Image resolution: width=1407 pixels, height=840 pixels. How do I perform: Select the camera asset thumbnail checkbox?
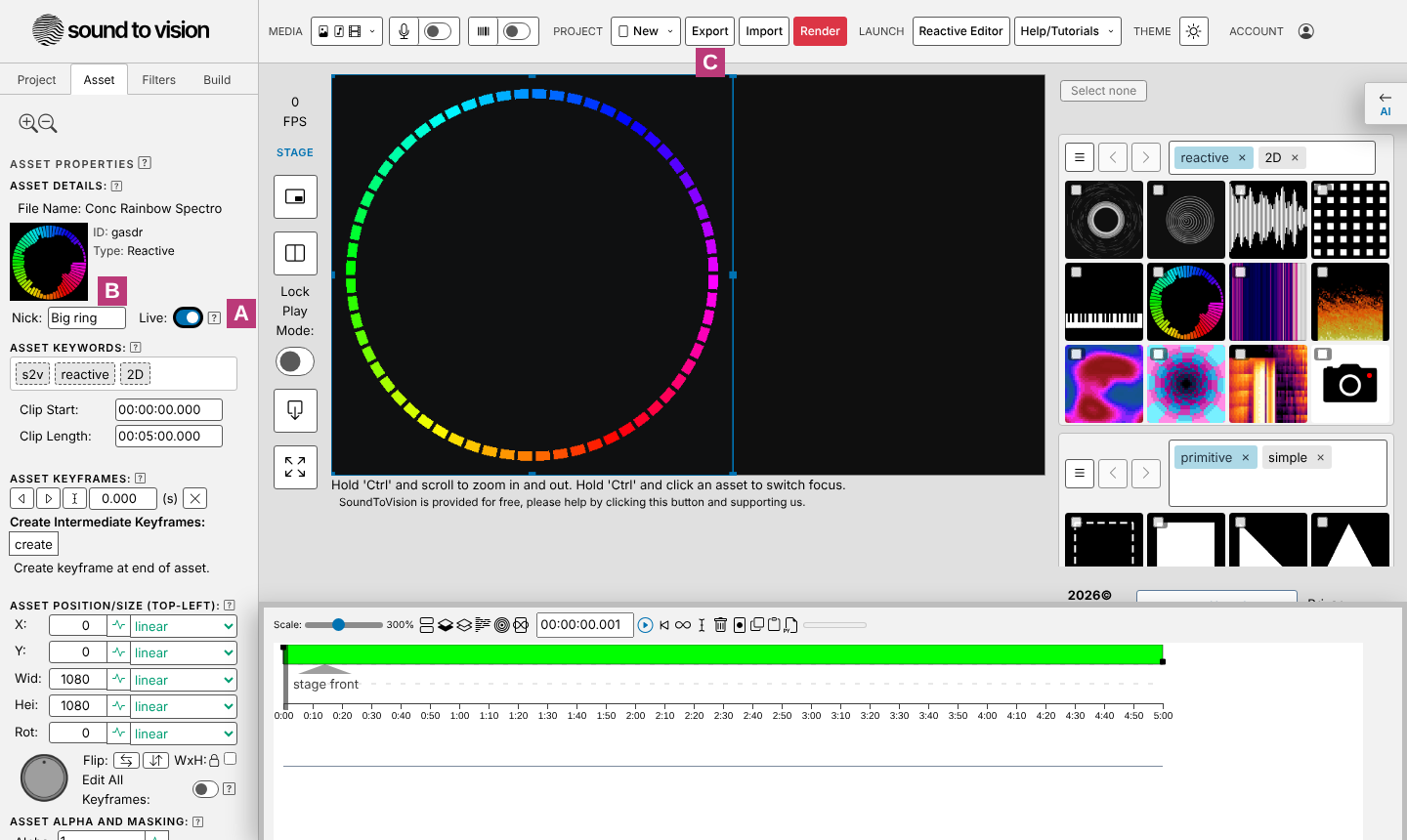coord(1322,355)
